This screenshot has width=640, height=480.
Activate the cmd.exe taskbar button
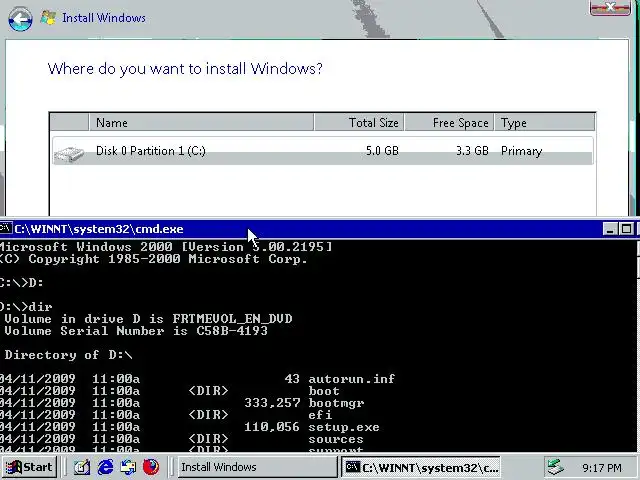[421, 467]
